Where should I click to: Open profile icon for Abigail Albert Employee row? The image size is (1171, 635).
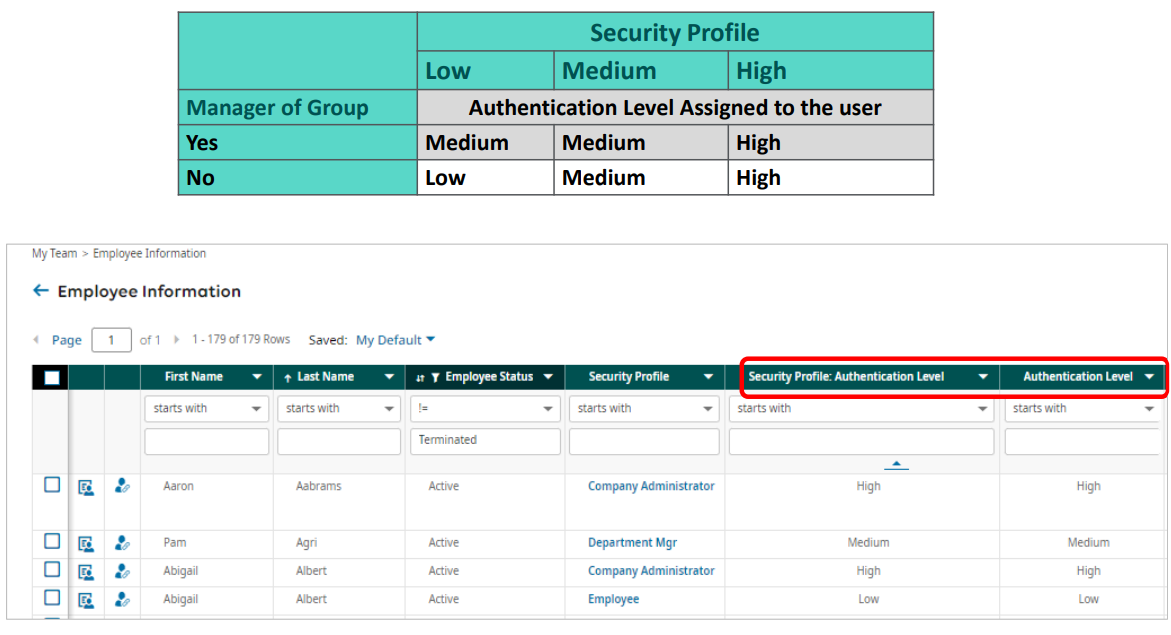click(86, 600)
